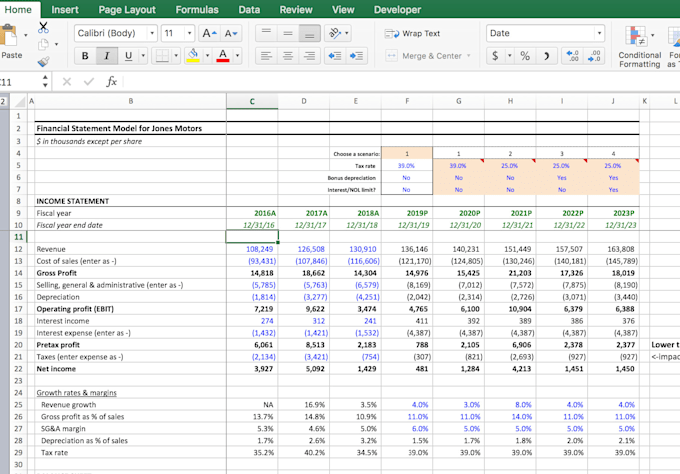Viewport: 680px width, 474px height.
Task: Apply percent style format
Action: pos(525,56)
